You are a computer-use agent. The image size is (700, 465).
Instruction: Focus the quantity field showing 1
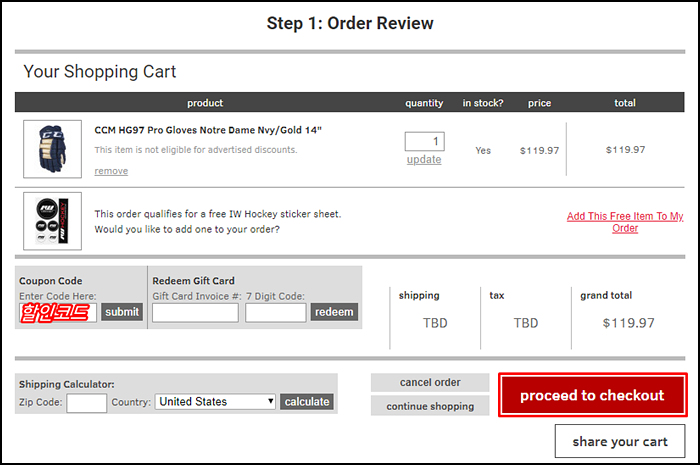(x=425, y=141)
